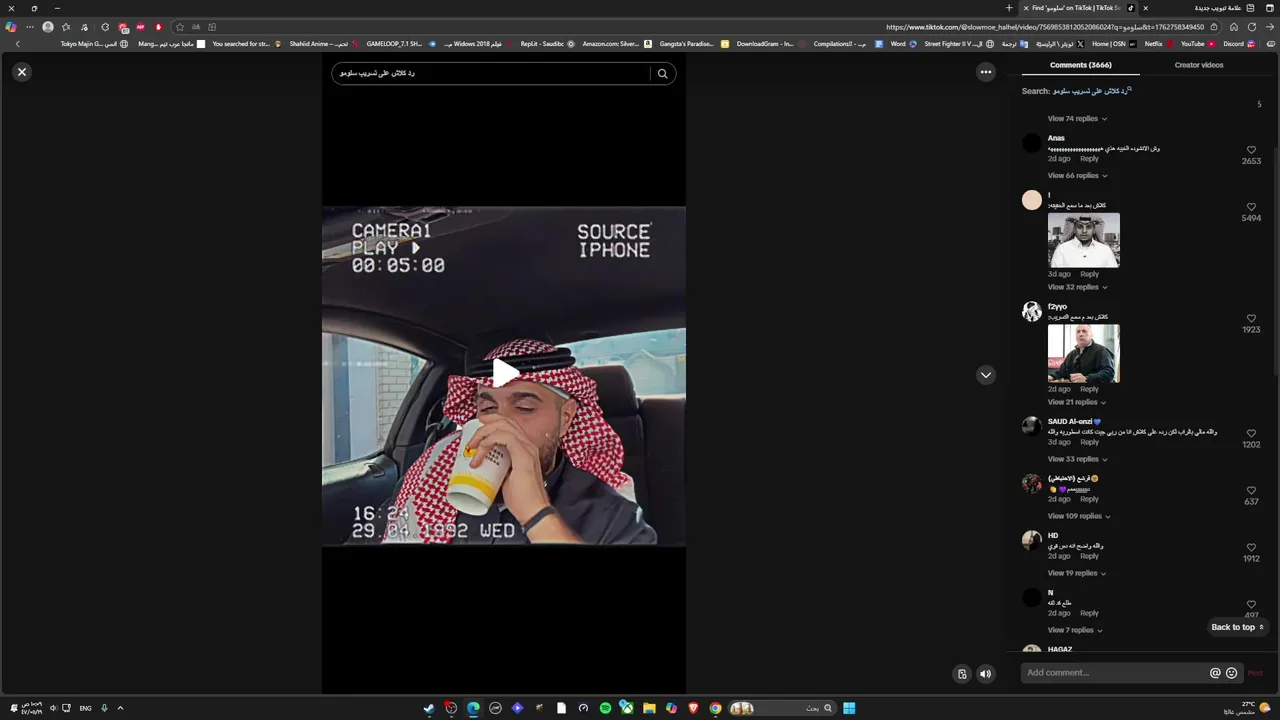Click the TikTok search input field
Image resolution: width=1280 pixels, height=720 pixels.
[490, 73]
